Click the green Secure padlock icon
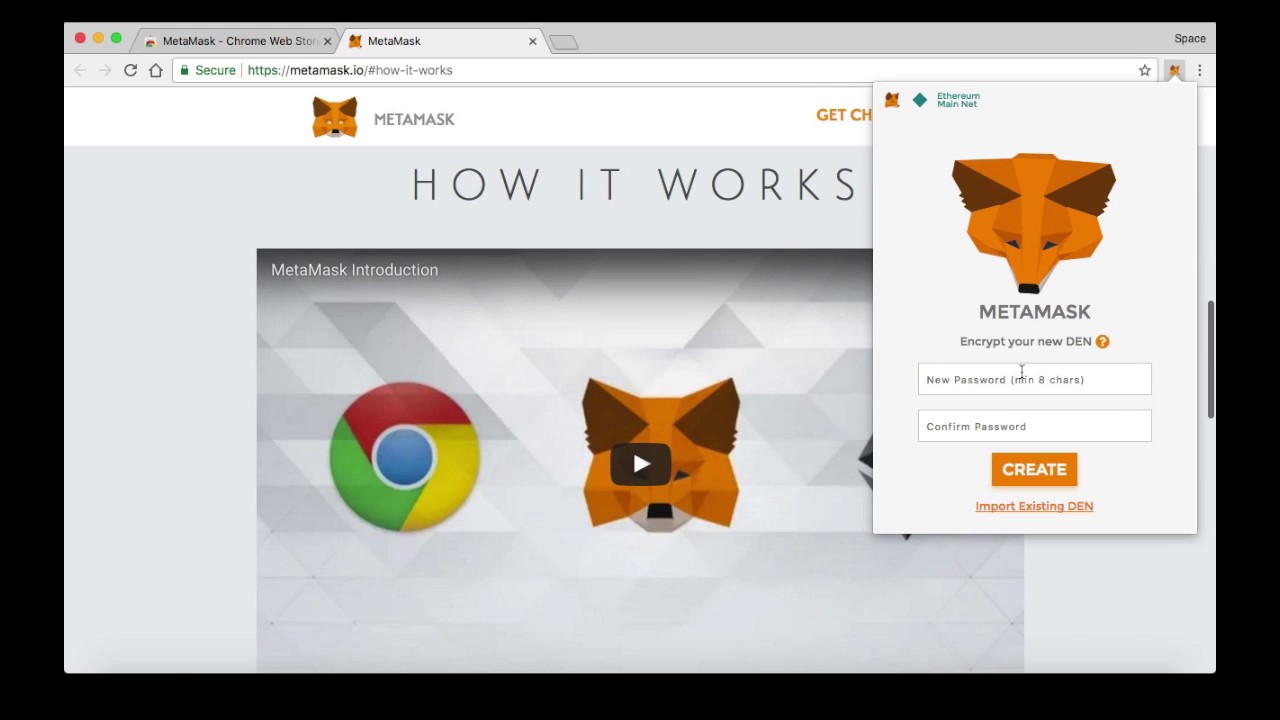Image resolution: width=1280 pixels, height=720 pixels. (184, 70)
